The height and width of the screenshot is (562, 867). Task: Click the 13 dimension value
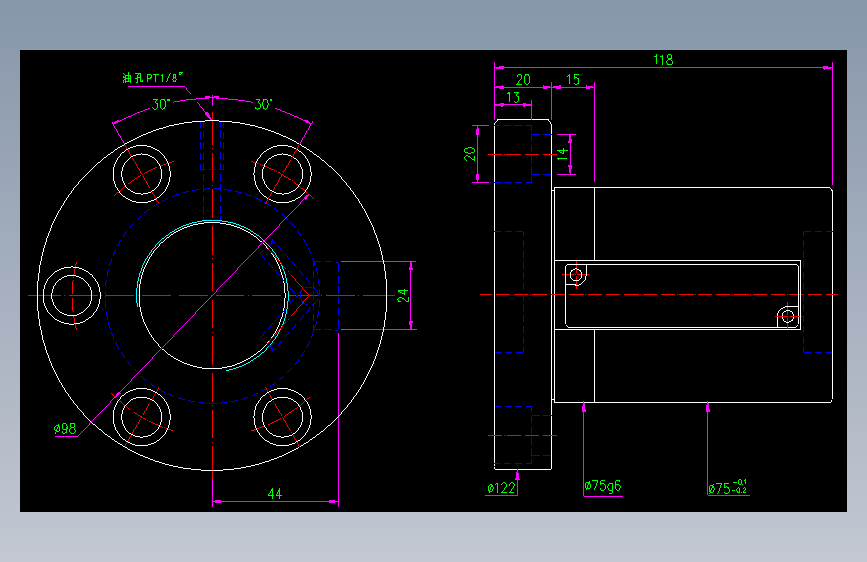pyautogui.click(x=513, y=97)
